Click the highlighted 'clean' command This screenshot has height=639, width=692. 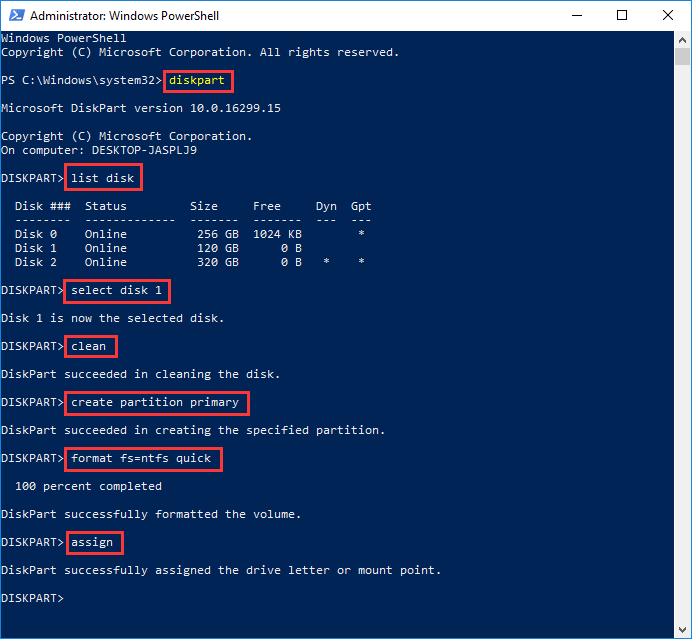pyautogui.click(x=90, y=347)
